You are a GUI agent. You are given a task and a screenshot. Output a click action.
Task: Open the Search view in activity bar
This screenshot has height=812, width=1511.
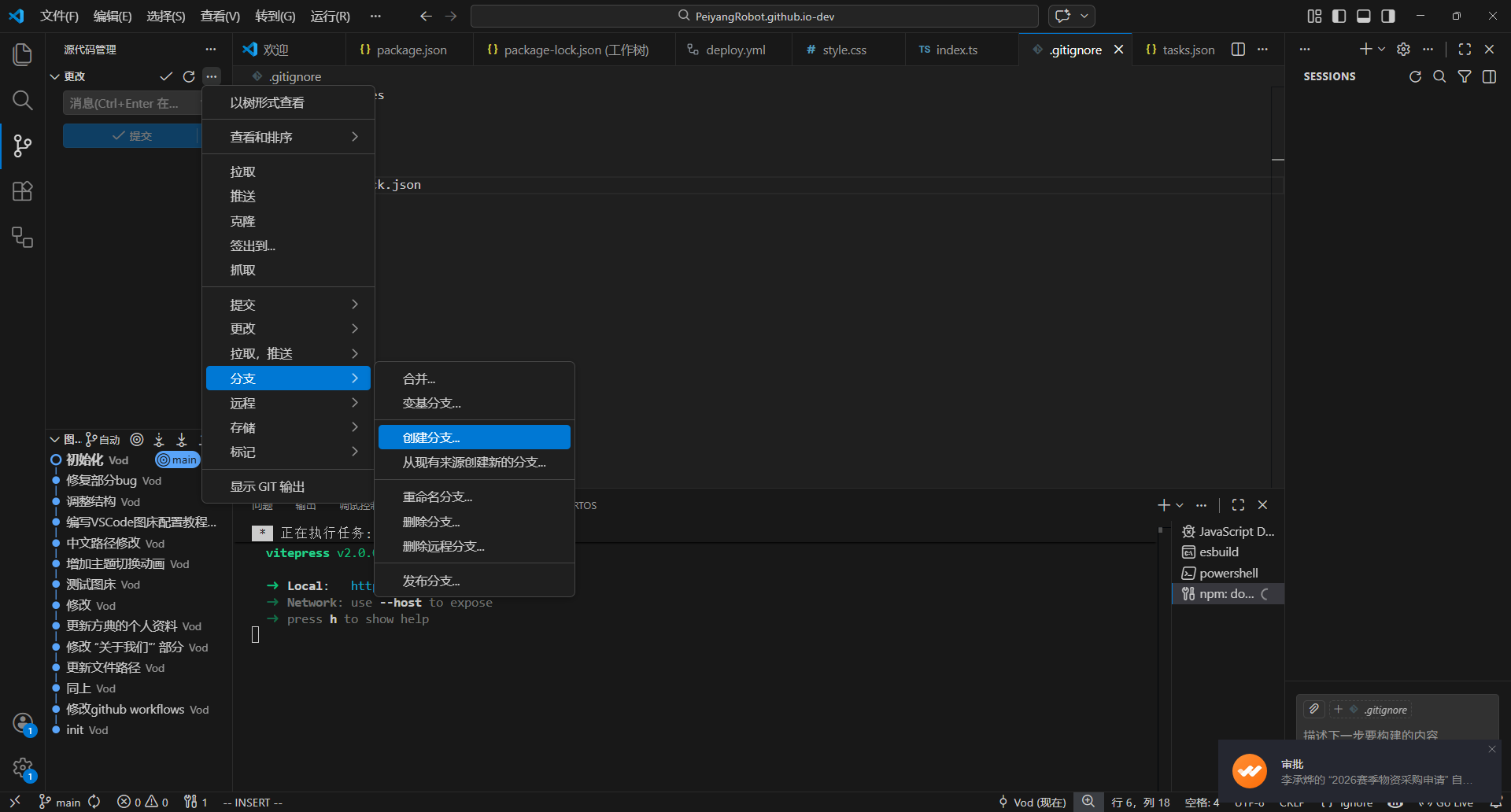click(23, 100)
